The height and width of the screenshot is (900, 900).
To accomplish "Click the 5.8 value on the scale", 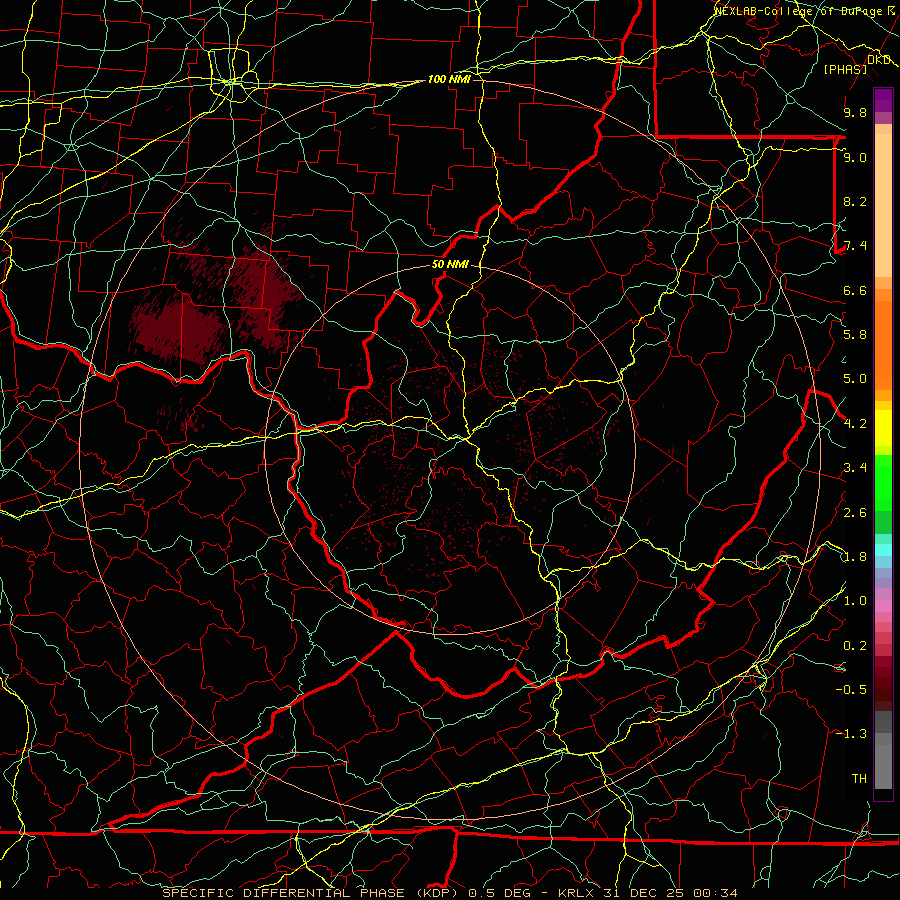I will (x=855, y=334).
